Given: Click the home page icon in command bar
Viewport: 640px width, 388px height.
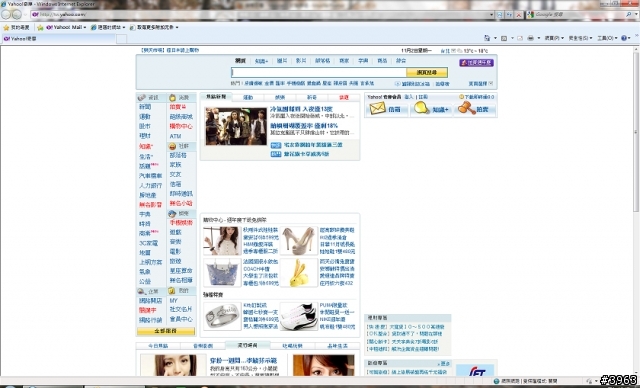Looking at the screenshot, I should click(x=487, y=38).
